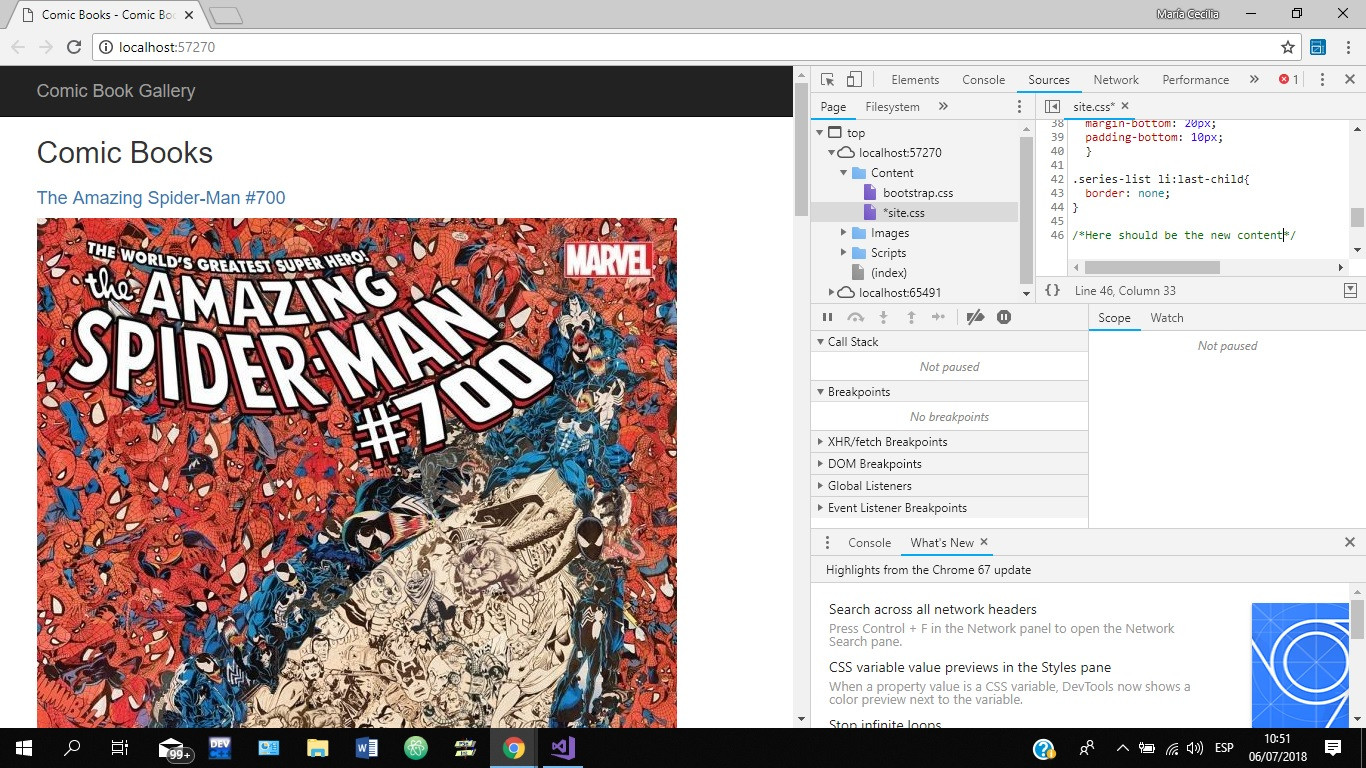Close the site.css editor tab
This screenshot has width=1366, height=768.
[x=1125, y=106]
